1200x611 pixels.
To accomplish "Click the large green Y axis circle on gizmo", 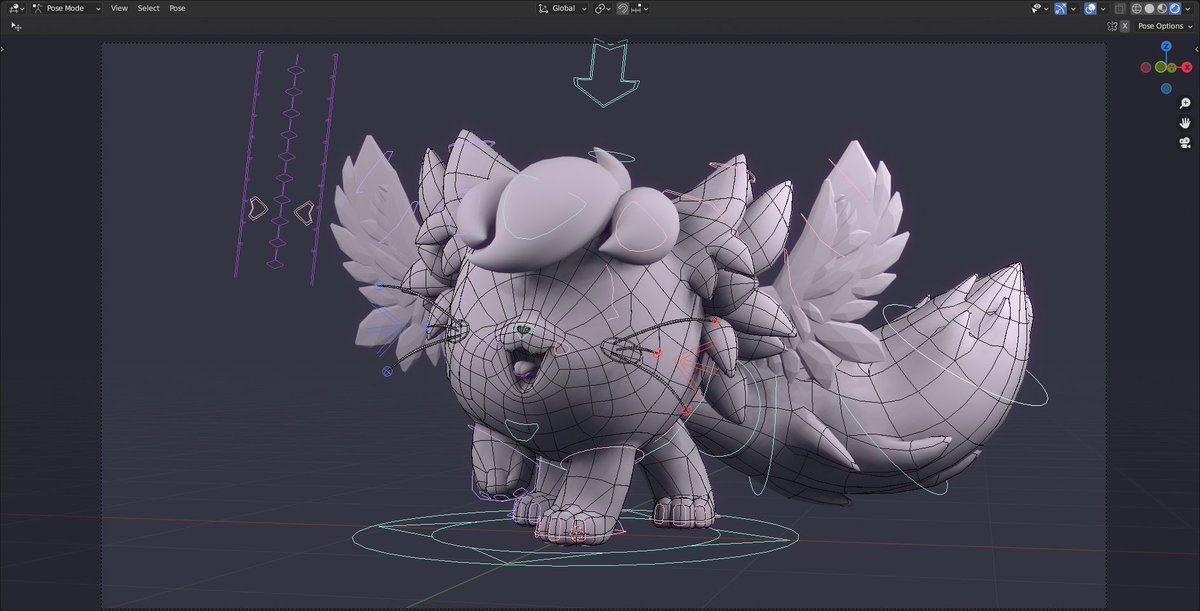I will 1161,67.
